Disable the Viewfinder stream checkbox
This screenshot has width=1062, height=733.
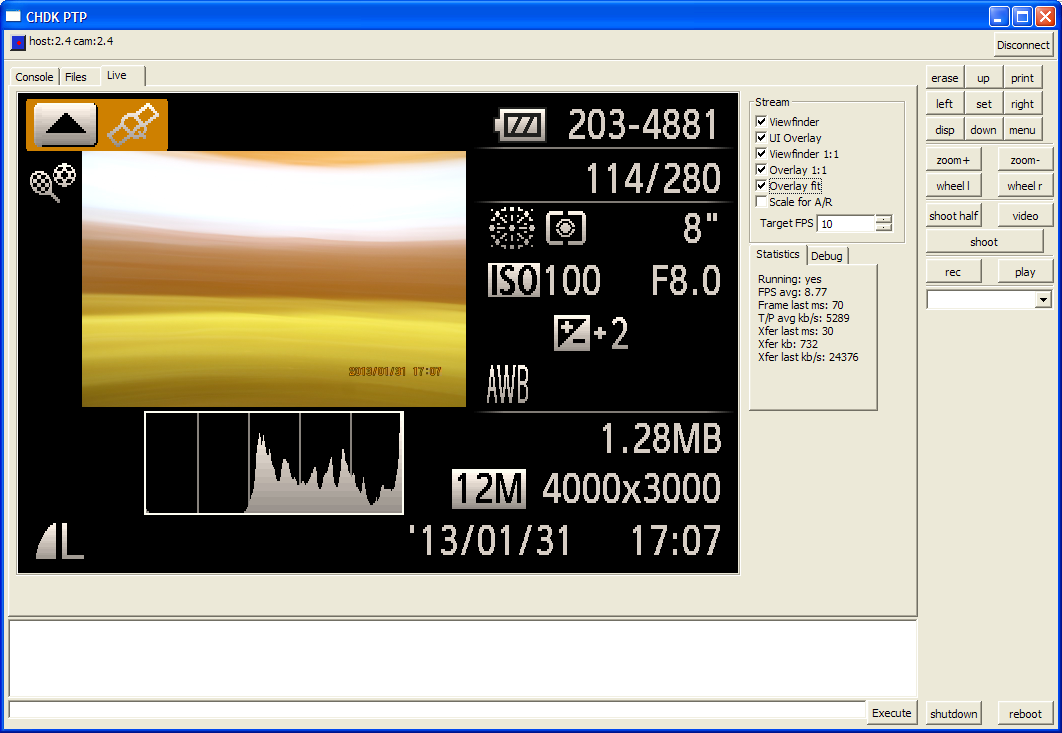[761, 121]
